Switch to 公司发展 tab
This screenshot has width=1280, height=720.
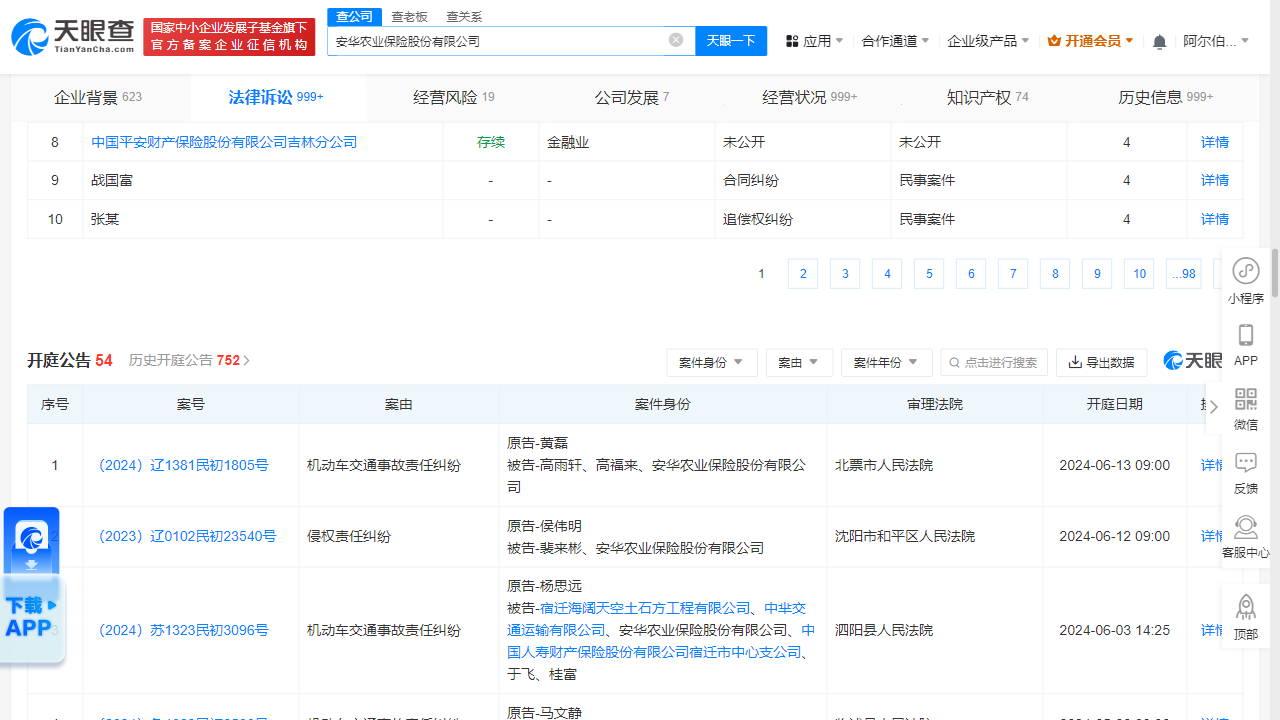click(632, 97)
